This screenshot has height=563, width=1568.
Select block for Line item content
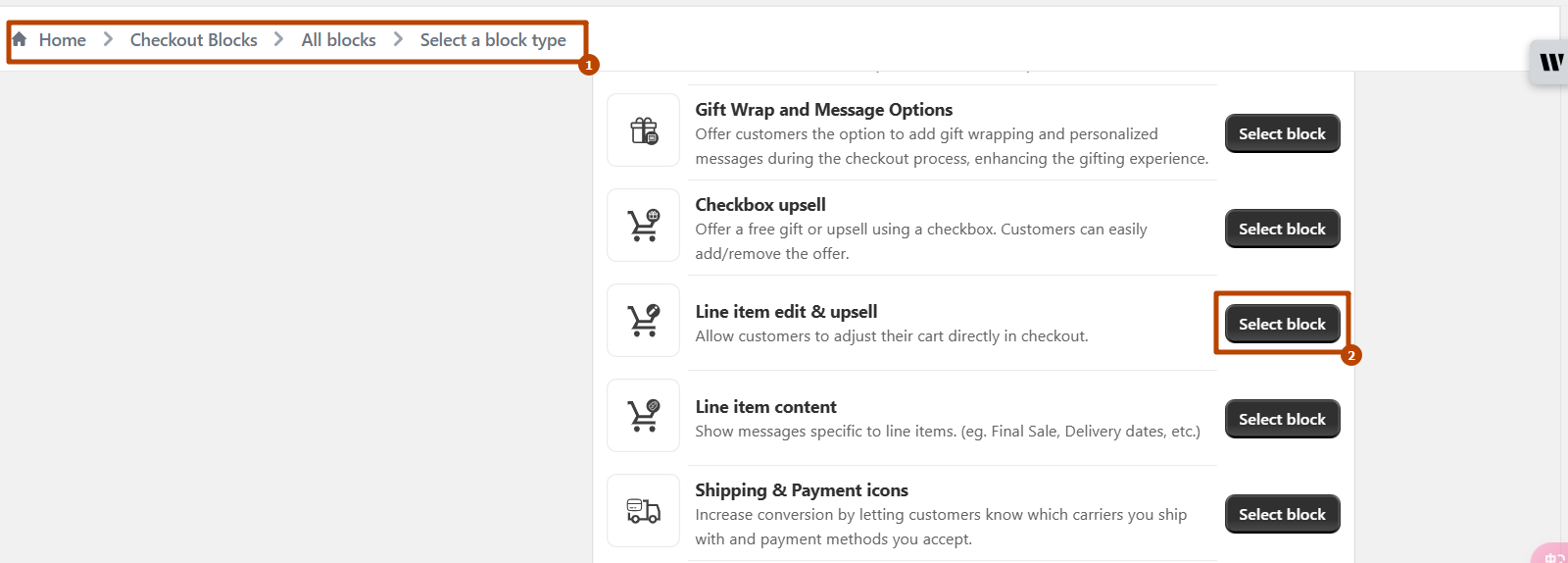coord(1282,419)
